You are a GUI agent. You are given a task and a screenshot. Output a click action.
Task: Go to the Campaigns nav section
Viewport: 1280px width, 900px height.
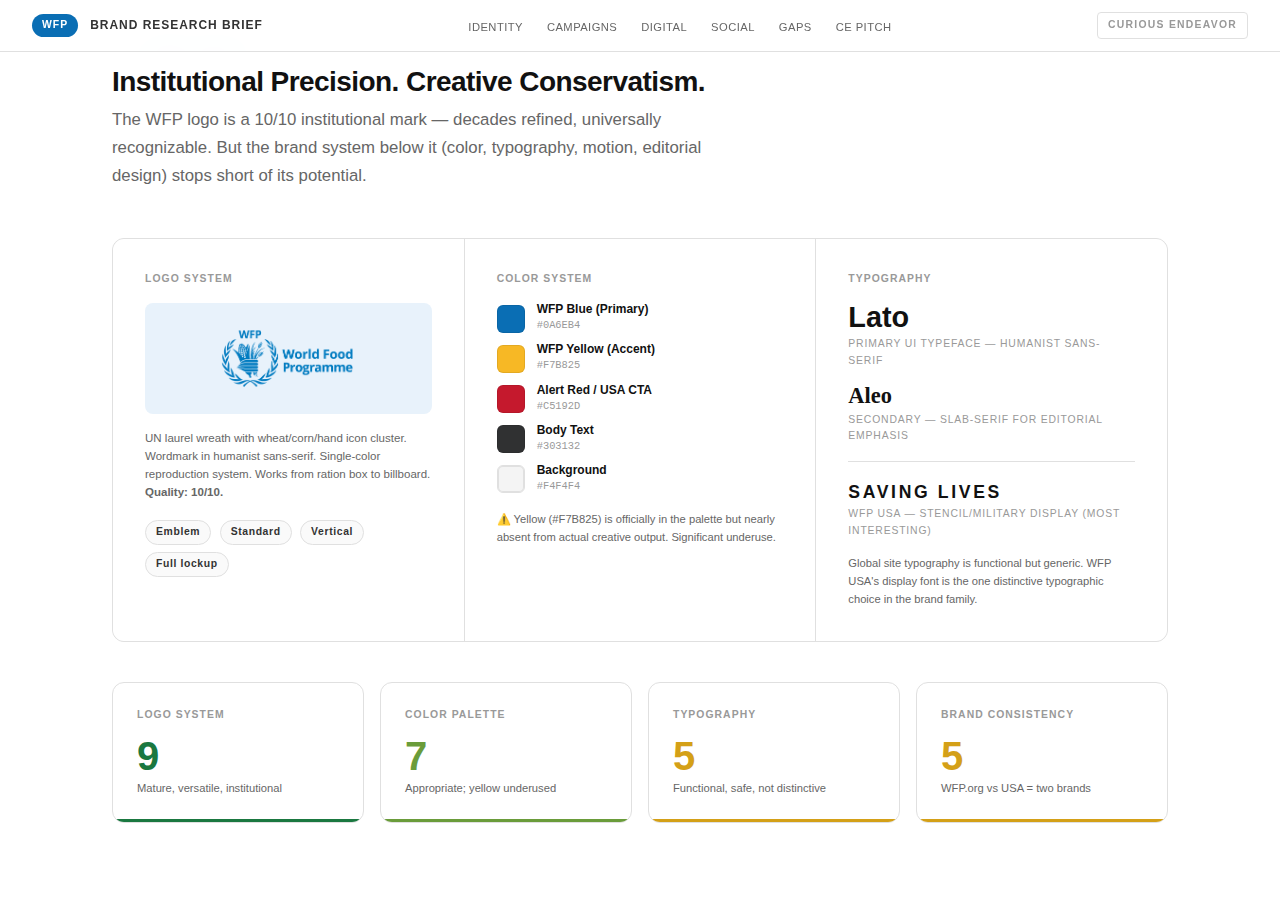point(582,27)
